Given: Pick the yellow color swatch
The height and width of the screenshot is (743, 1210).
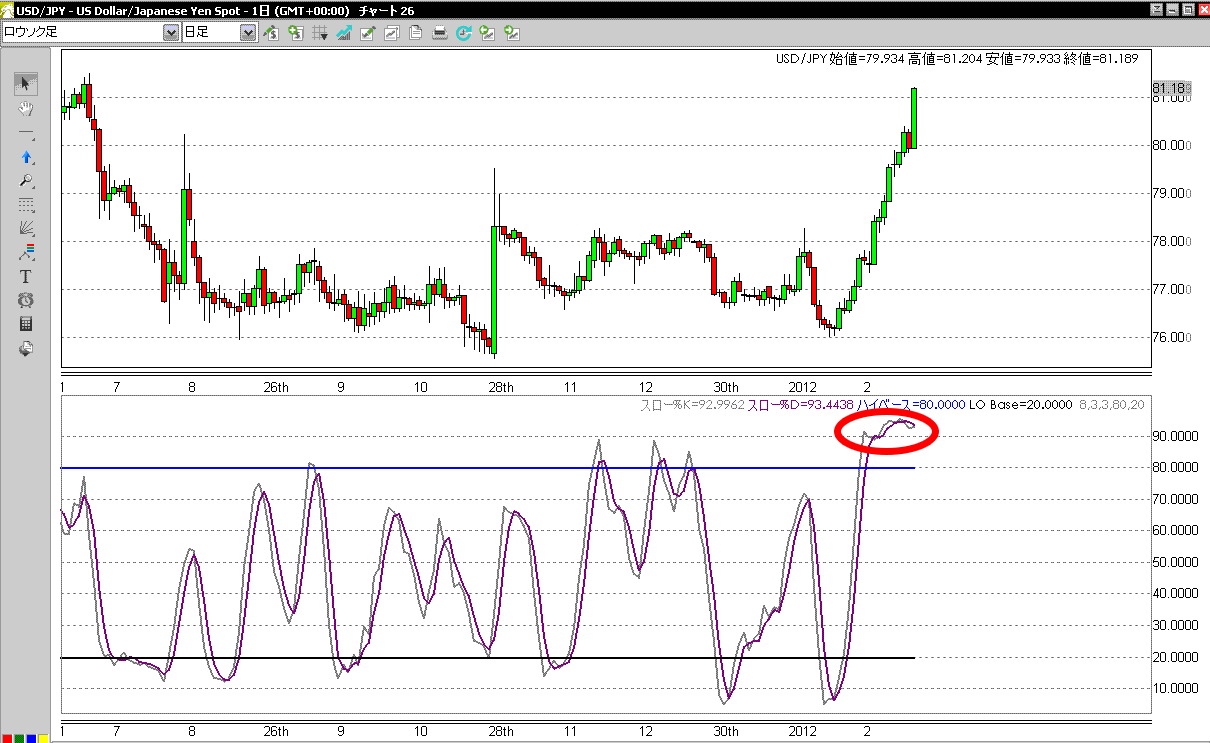Looking at the screenshot, I should (x=43, y=738).
